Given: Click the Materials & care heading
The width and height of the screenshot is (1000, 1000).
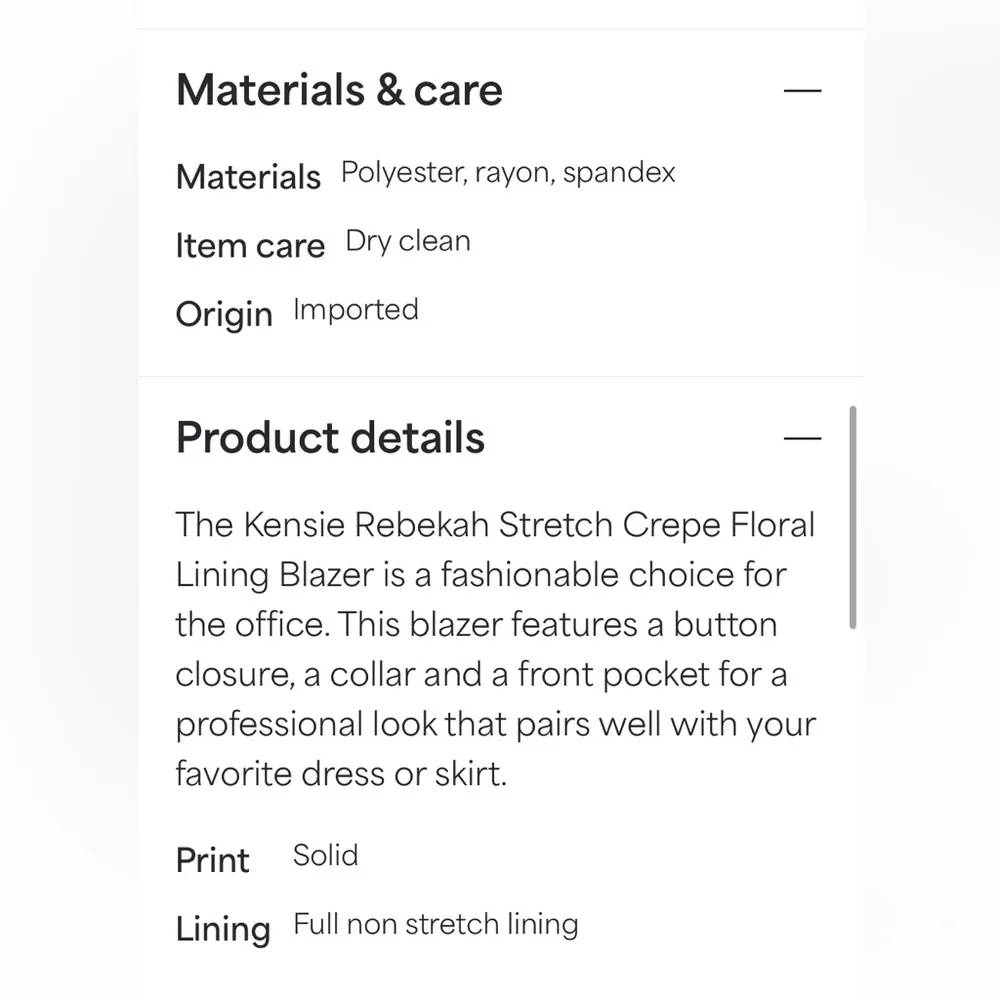Looking at the screenshot, I should (x=339, y=90).
